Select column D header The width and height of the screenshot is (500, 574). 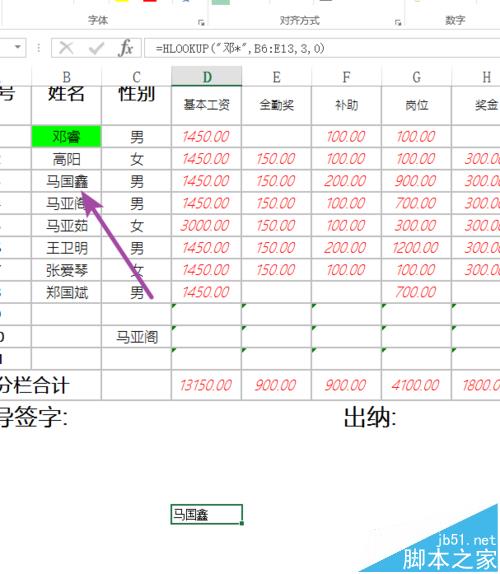pyautogui.click(x=206, y=77)
